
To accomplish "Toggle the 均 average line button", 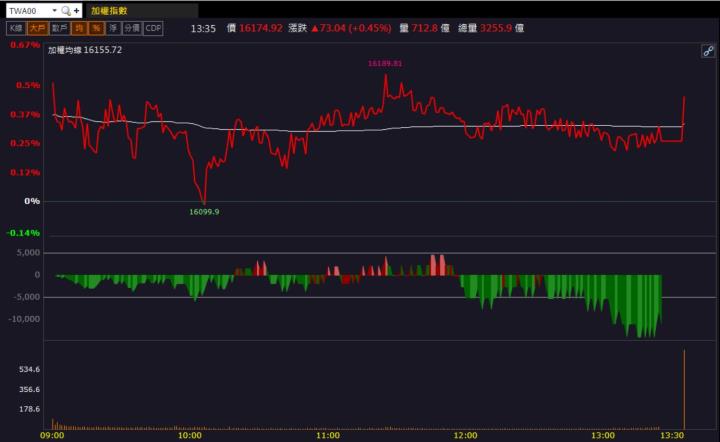I will 79,28.
